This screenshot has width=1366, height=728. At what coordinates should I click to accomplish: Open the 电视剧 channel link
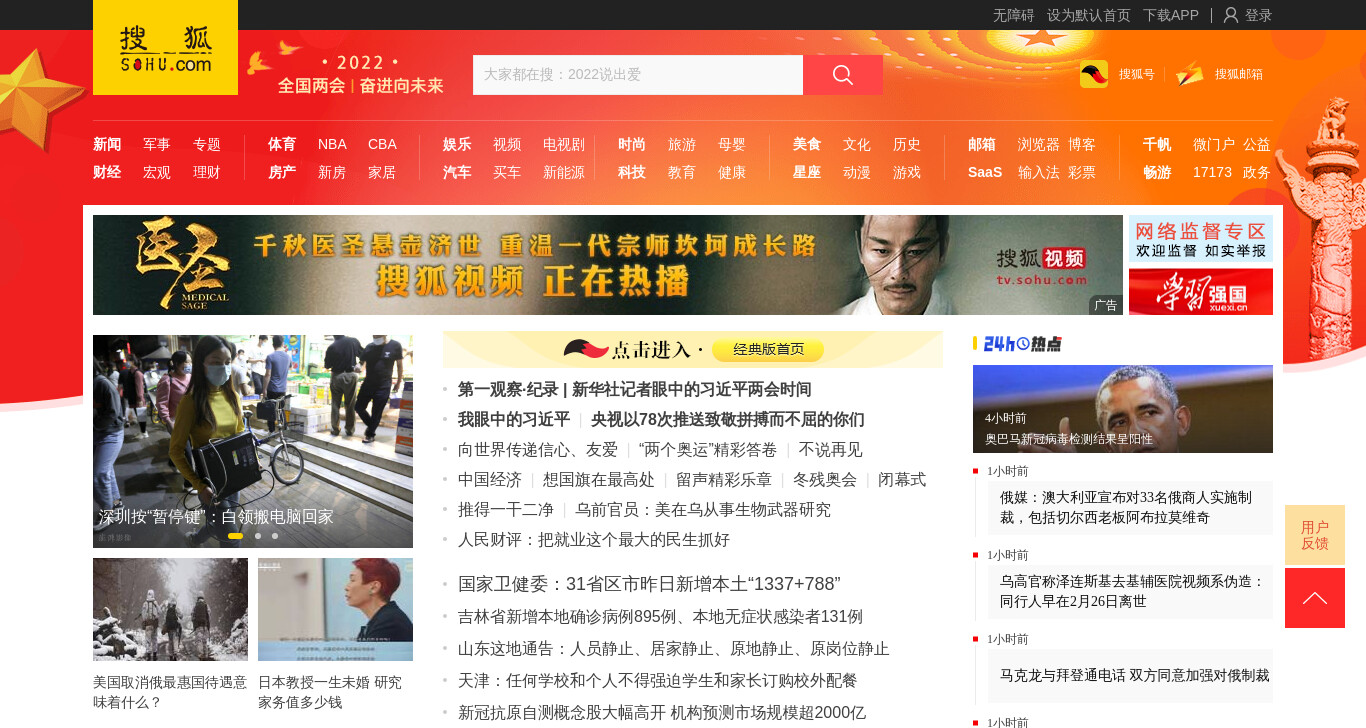(564, 144)
